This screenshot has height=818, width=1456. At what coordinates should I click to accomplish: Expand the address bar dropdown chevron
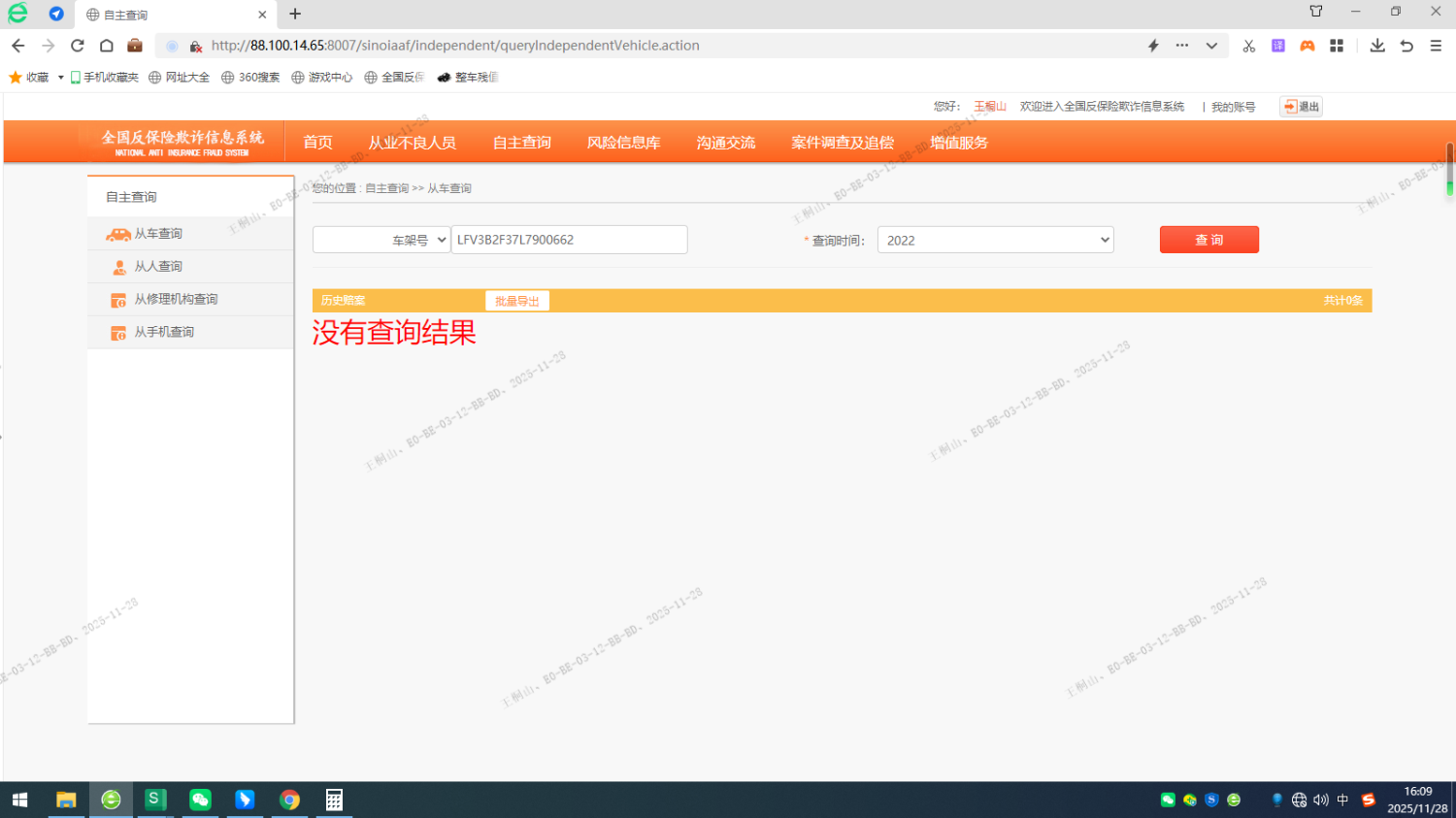pos(1211,46)
